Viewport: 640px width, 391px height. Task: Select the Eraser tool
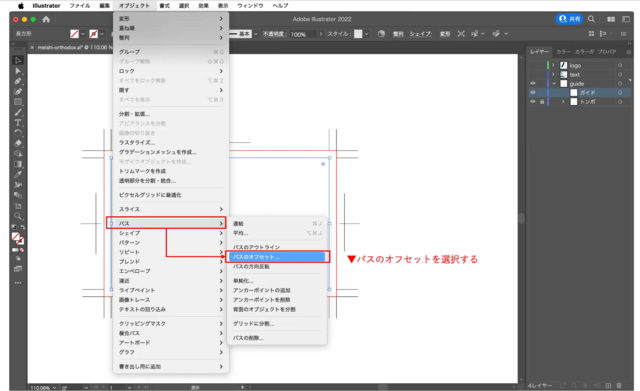(x=18, y=143)
